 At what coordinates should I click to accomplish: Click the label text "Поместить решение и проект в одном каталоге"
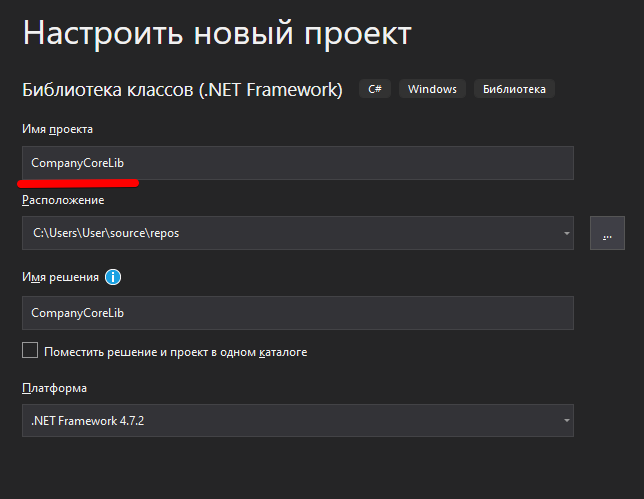point(175,352)
